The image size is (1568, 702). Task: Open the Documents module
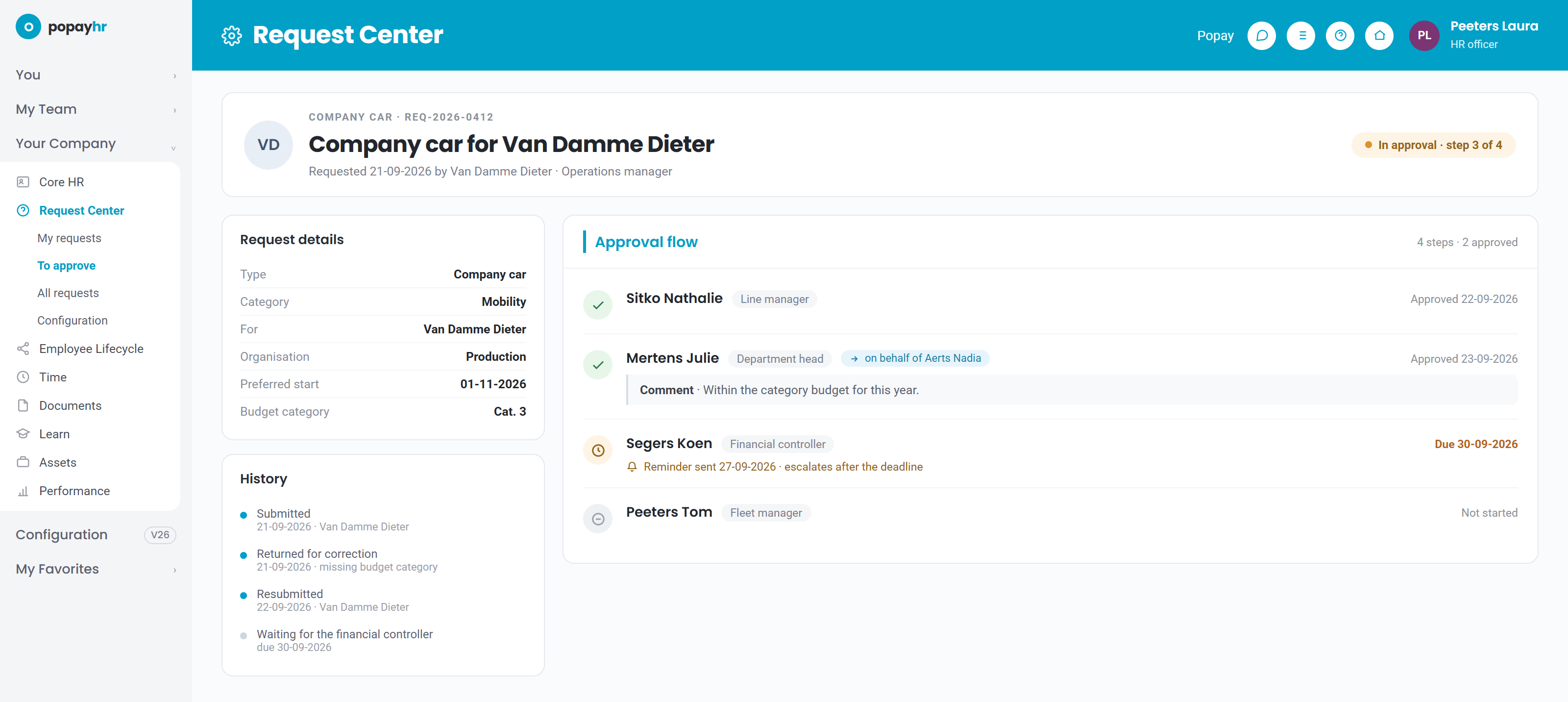[90, 405]
